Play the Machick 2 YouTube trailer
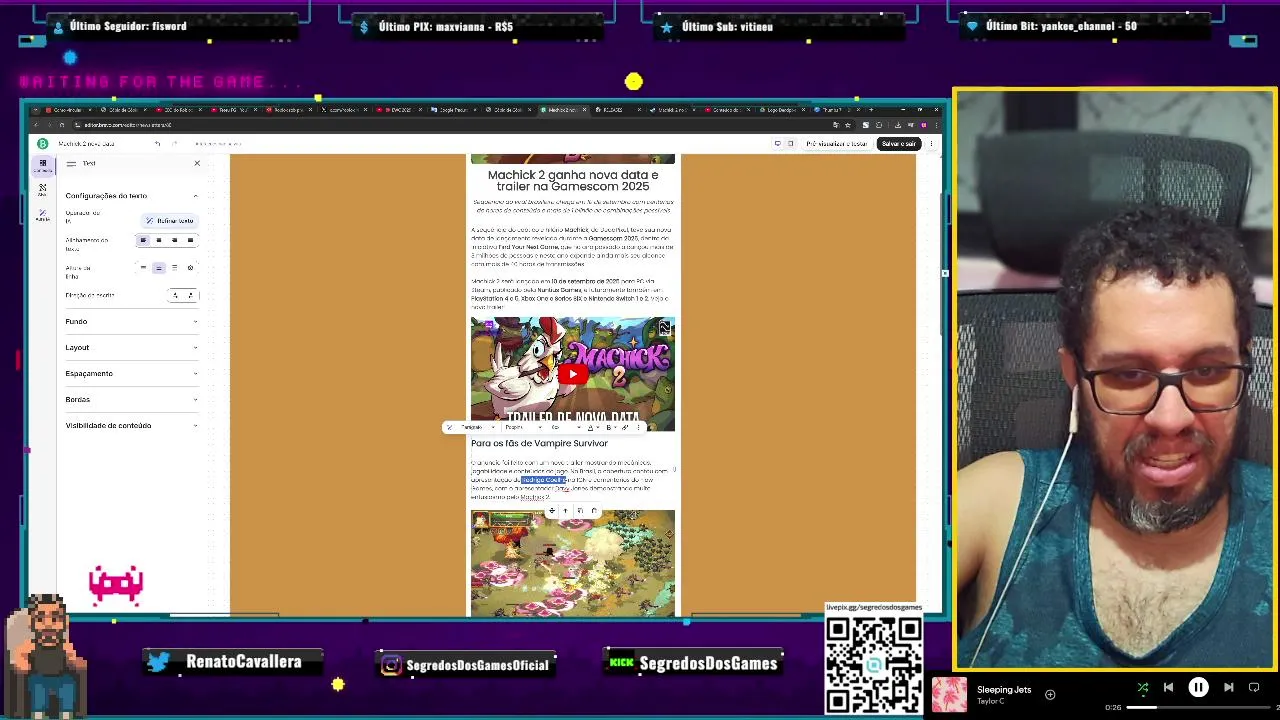 coord(573,374)
